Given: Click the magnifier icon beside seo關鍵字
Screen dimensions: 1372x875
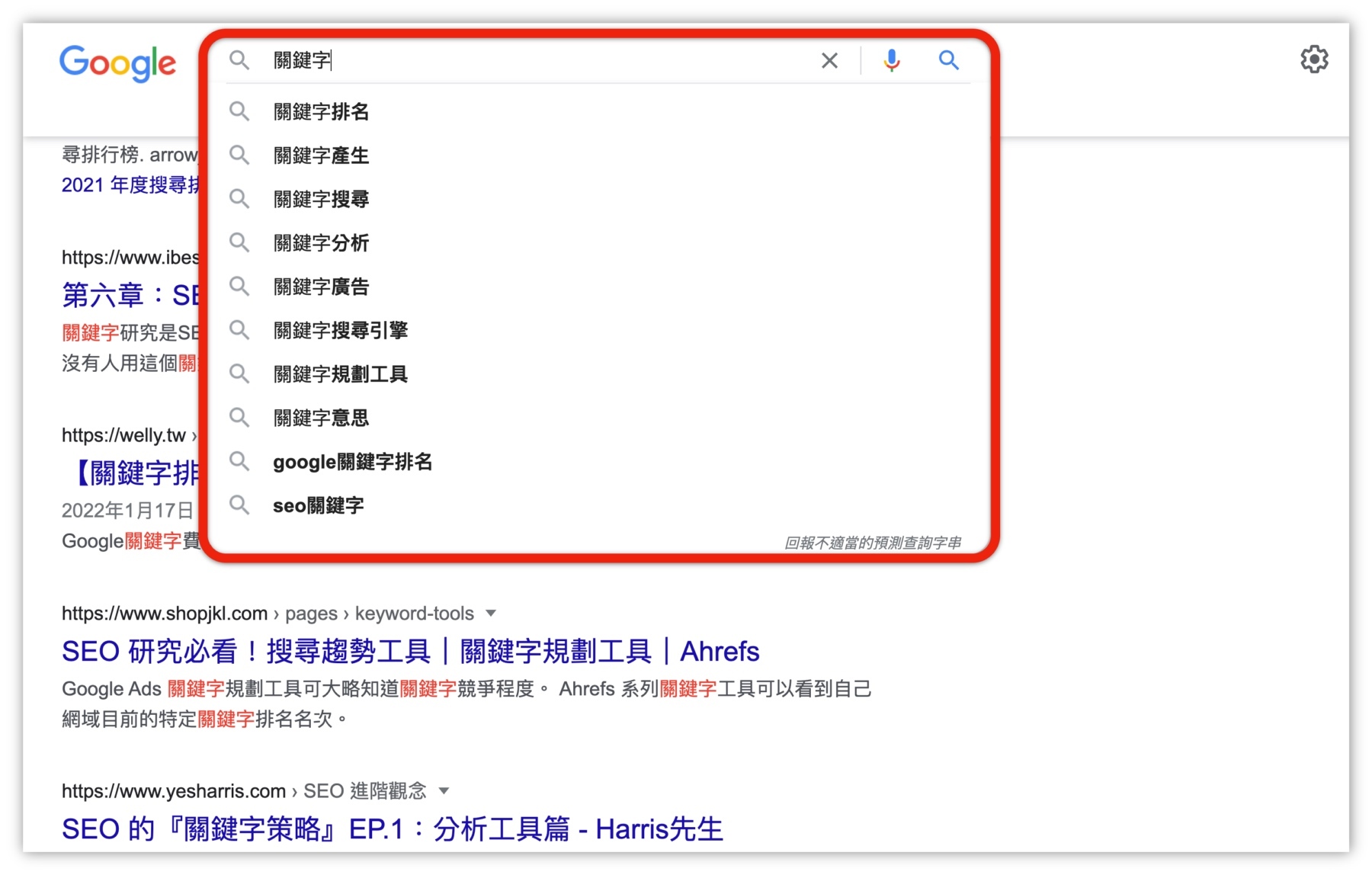Looking at the screenshot, I should tap(239, 505).
